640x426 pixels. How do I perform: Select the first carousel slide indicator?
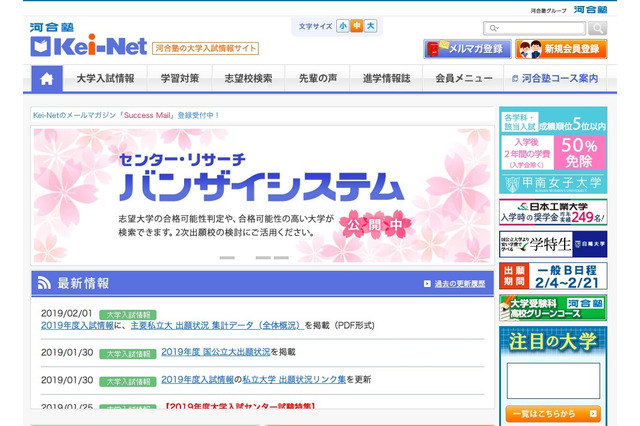(227, 257)
